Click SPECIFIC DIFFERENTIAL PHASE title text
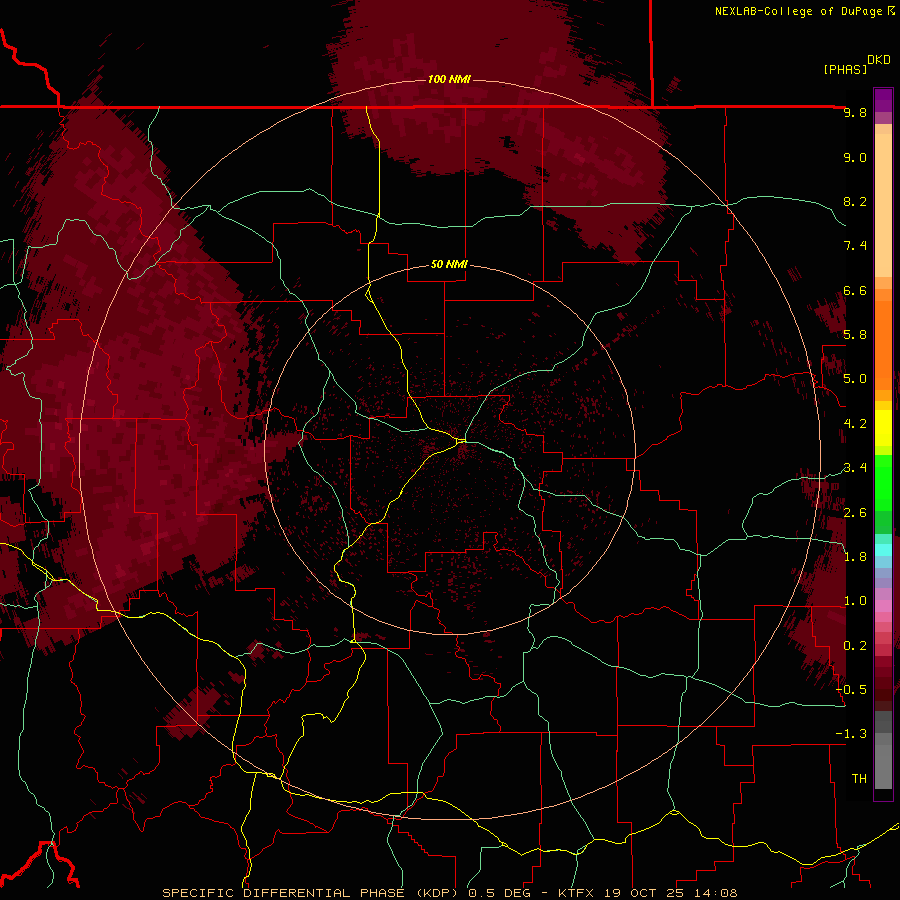 [x=285, y=893]
